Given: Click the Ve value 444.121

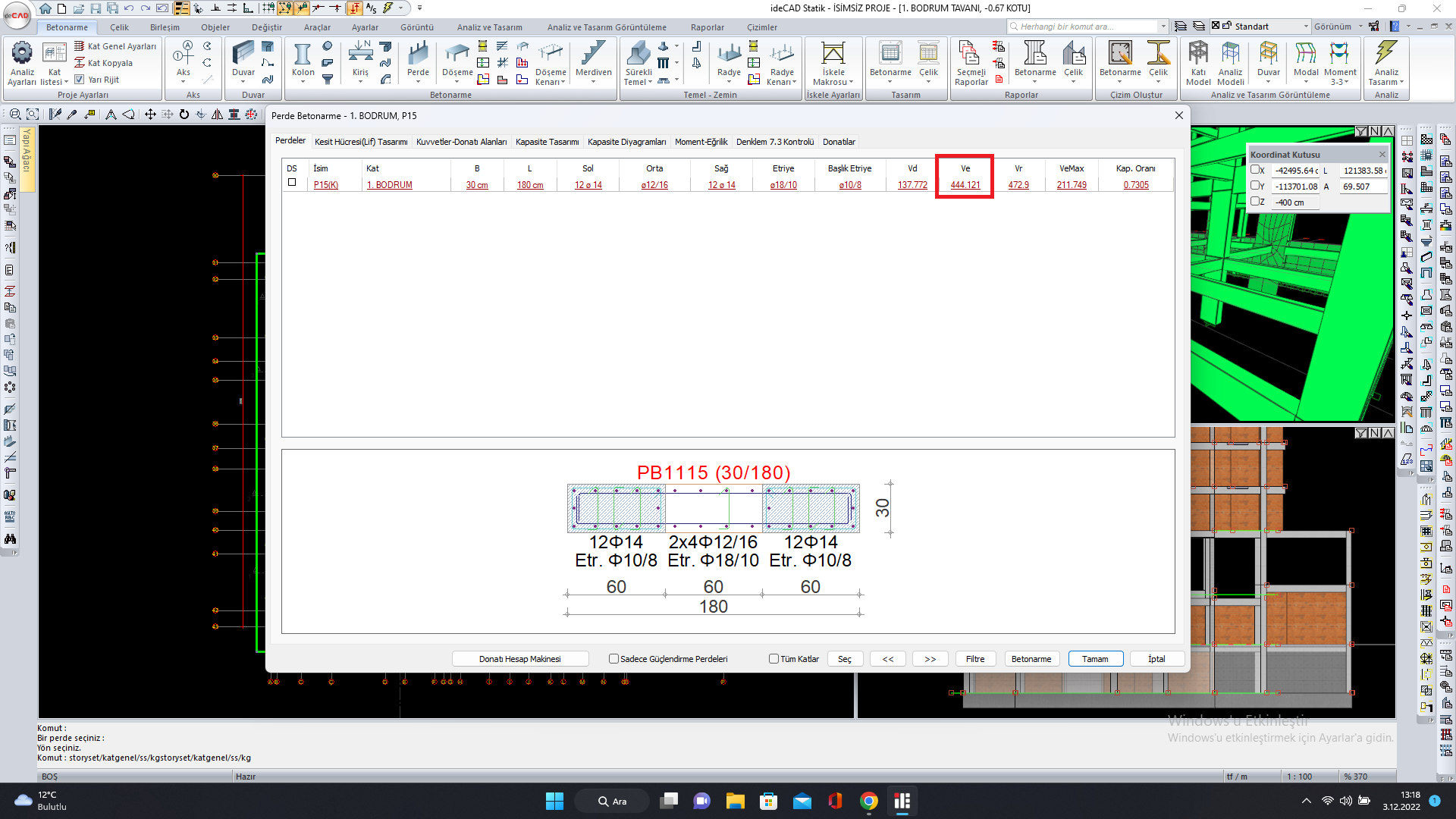Looking at the screenshot, I should 965,185.
